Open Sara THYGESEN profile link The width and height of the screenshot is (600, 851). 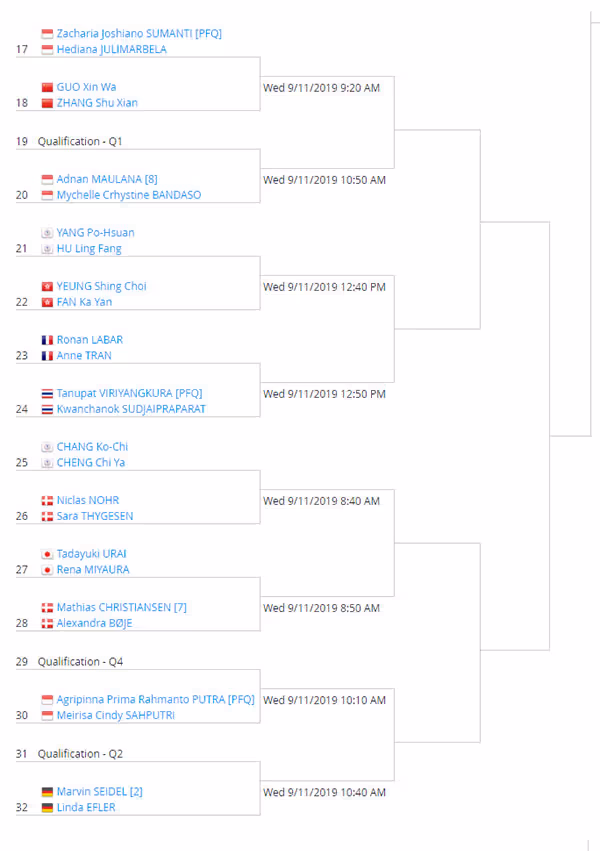click(x=95, y=516)
